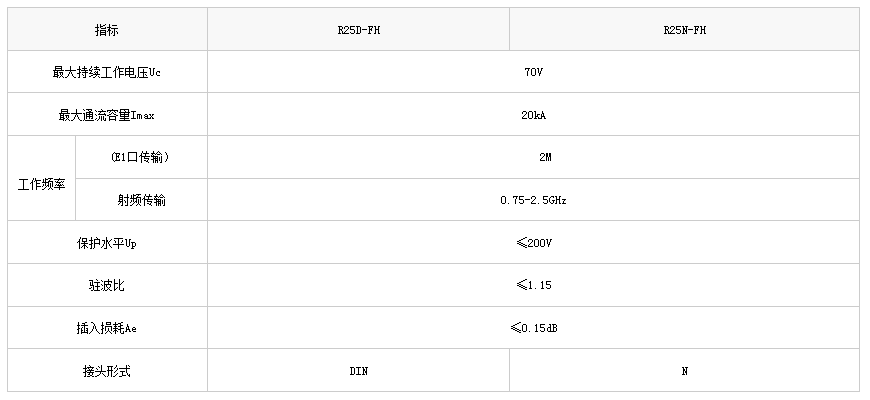Select the 0.75-2.5GHz value cell
870x400 pixels.
pyautogui.click(x=533, y=200)
